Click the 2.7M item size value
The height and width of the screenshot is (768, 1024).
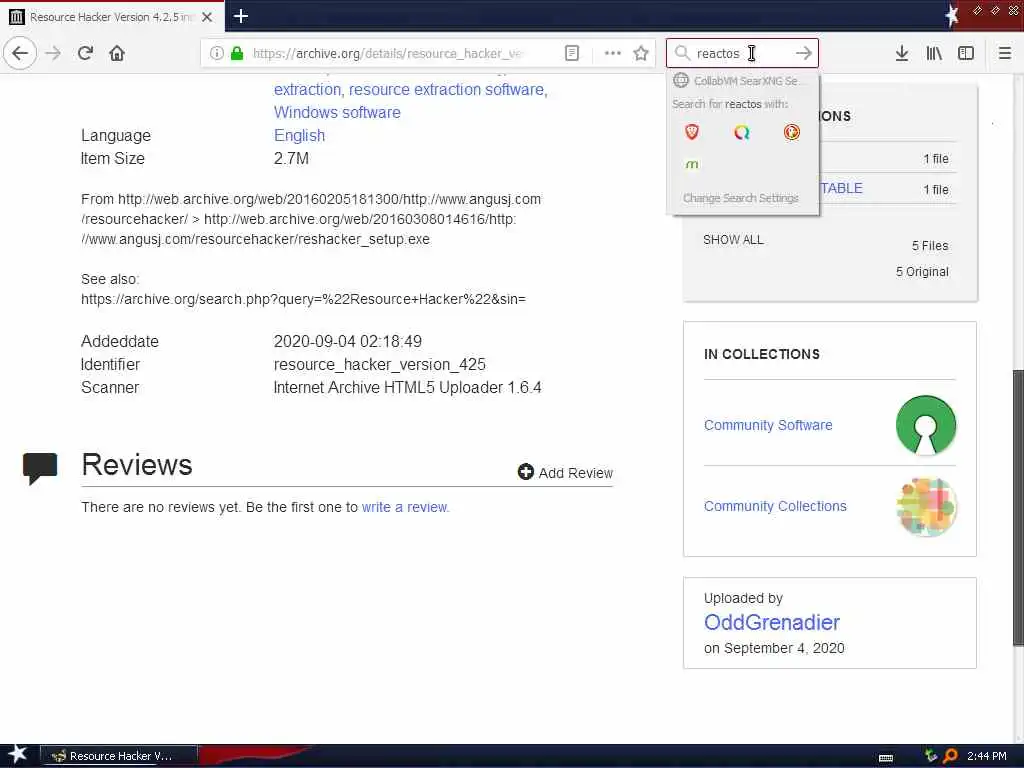click(291, 158)
